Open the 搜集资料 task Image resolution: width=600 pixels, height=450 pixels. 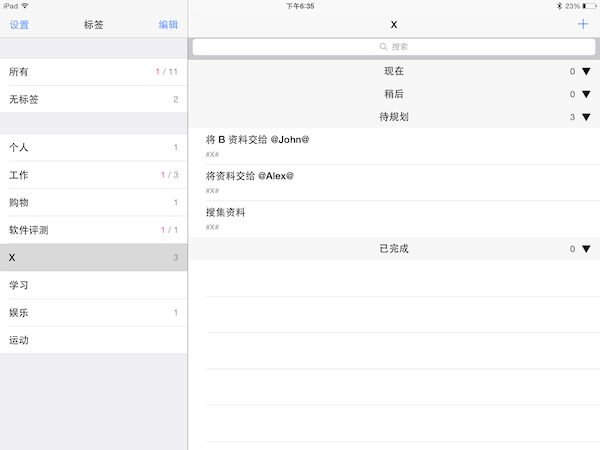[x=394, y=218]
